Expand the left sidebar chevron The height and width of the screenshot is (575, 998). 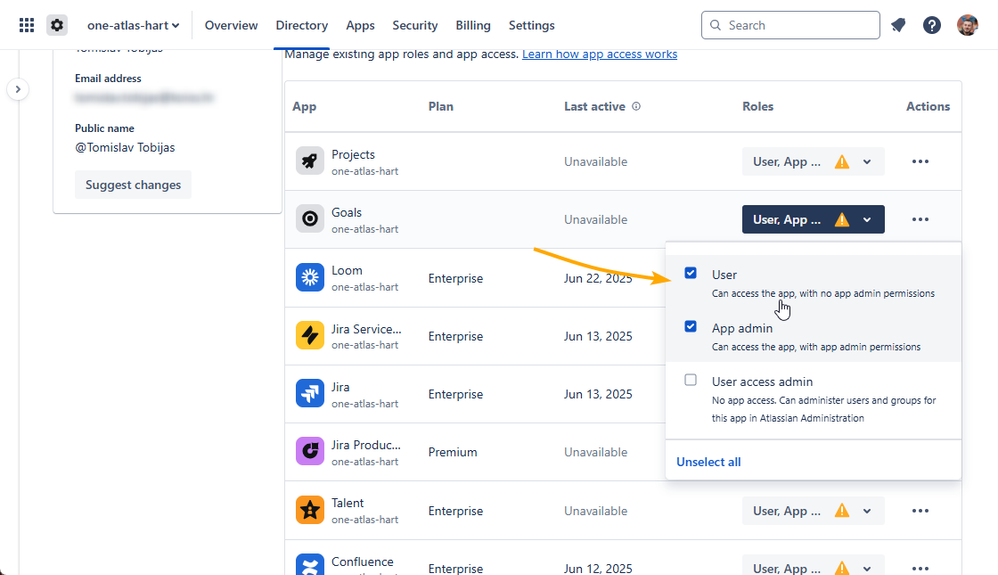click(x=18, y=89)
